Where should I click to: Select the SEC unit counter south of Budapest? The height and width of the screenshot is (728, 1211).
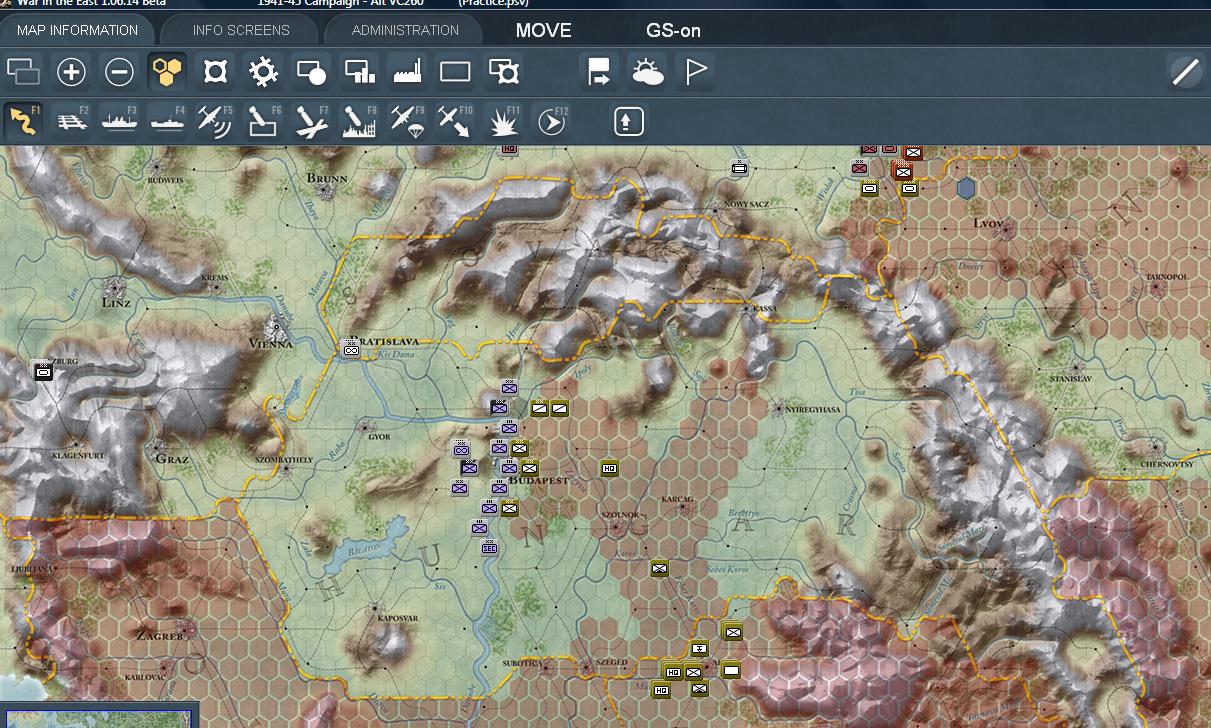click(x=489, y=547)
